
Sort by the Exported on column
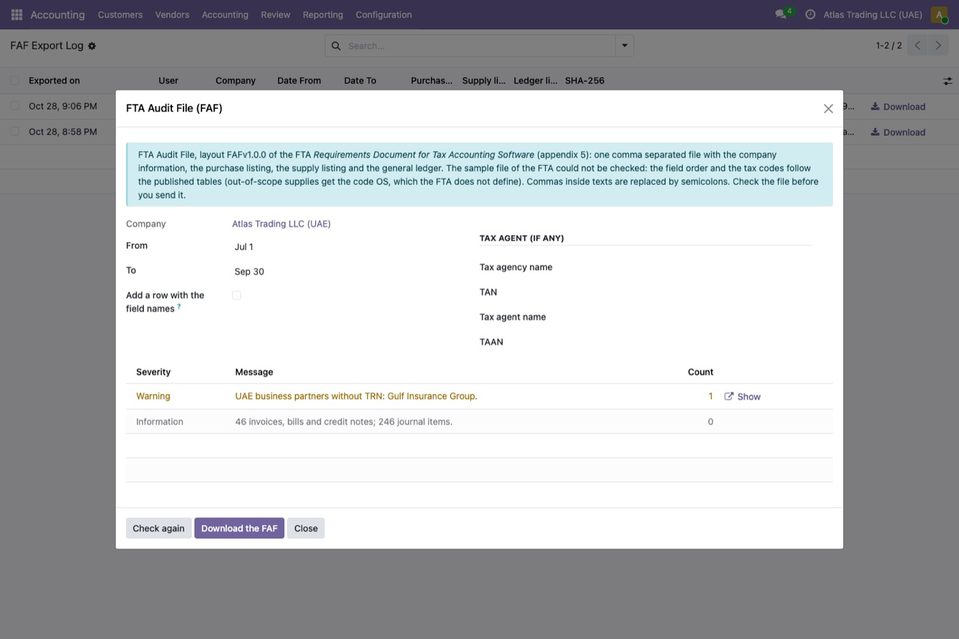pyautogui.click(x=54, y=81)
